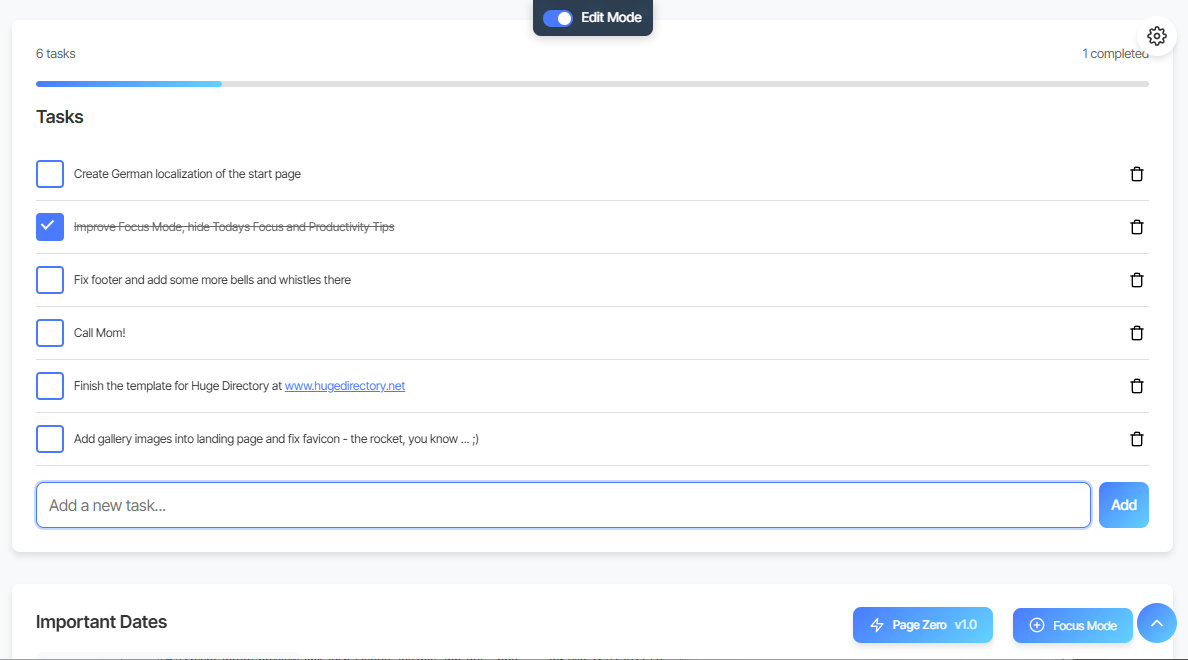
Task: Delete the German localization task
Action: coord(1136,174)
